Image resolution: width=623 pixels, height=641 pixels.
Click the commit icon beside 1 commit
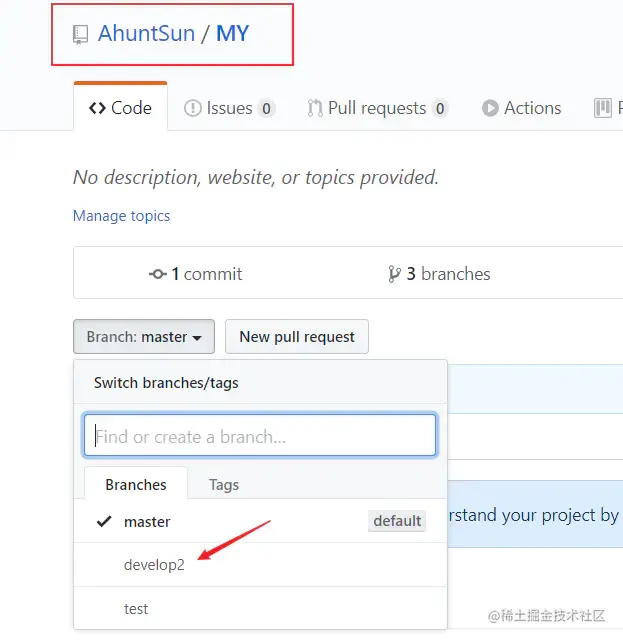click(158, 274)
